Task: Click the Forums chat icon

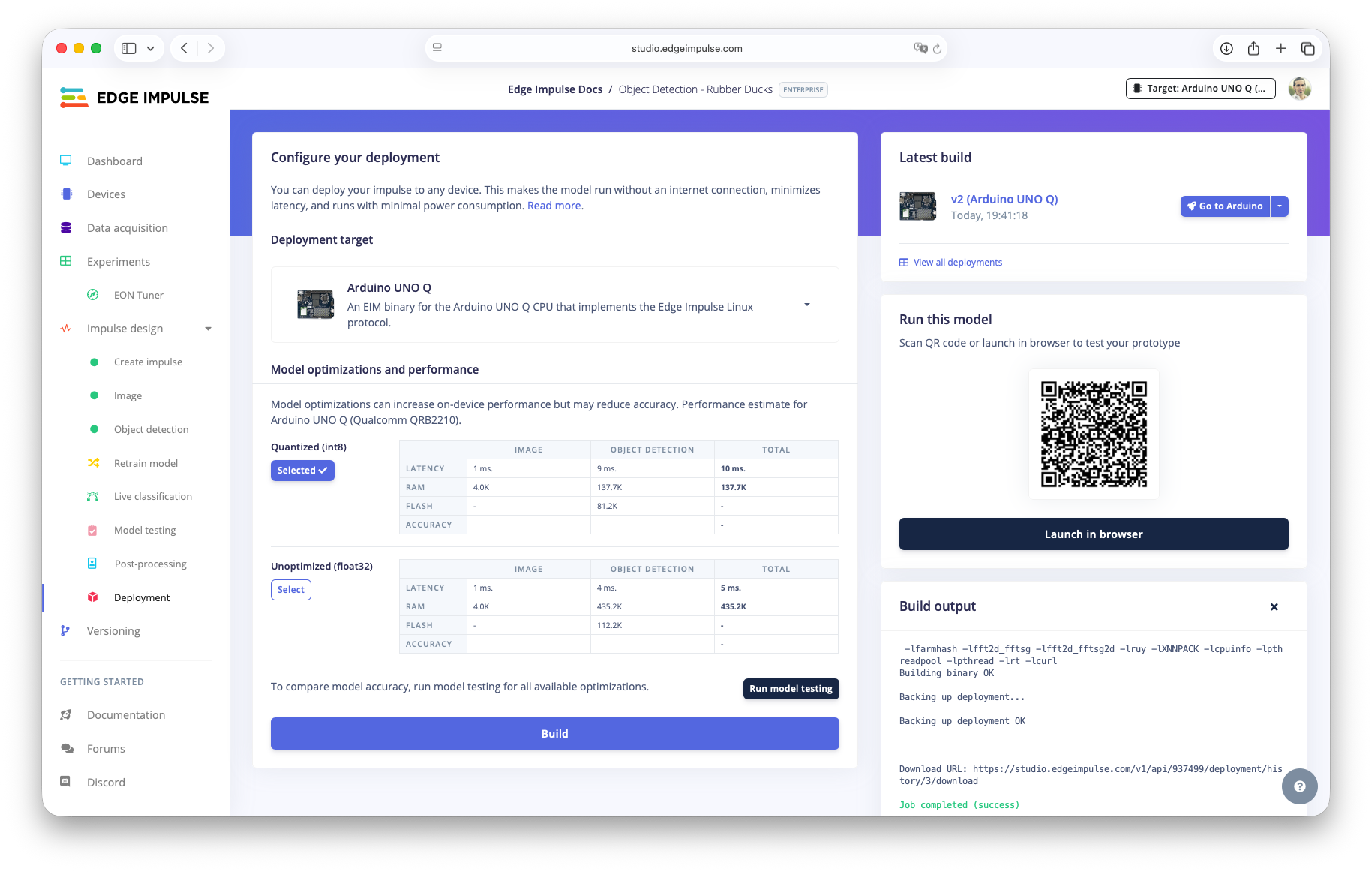Action: tap(67, 749)
